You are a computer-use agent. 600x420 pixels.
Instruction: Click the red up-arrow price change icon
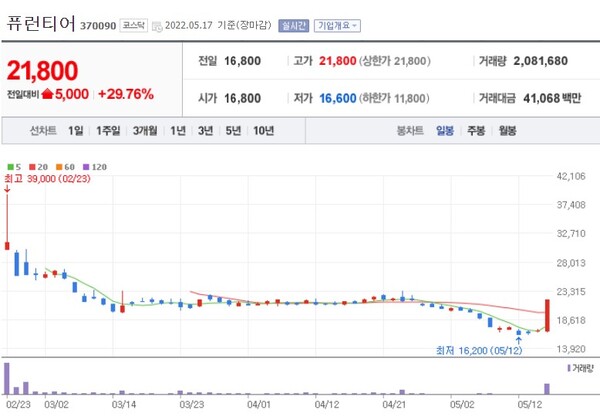[47, 94]
